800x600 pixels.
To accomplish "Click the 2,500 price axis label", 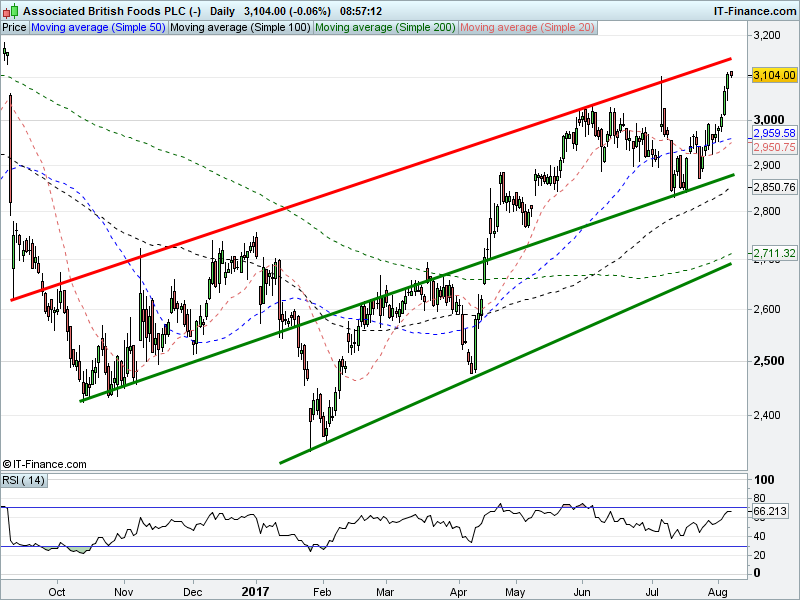I will click(x=769, y=361).
